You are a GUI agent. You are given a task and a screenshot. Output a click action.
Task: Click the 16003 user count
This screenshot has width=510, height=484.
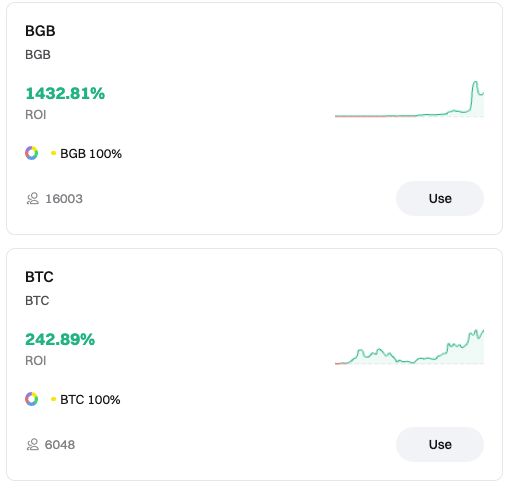(64, 199)
